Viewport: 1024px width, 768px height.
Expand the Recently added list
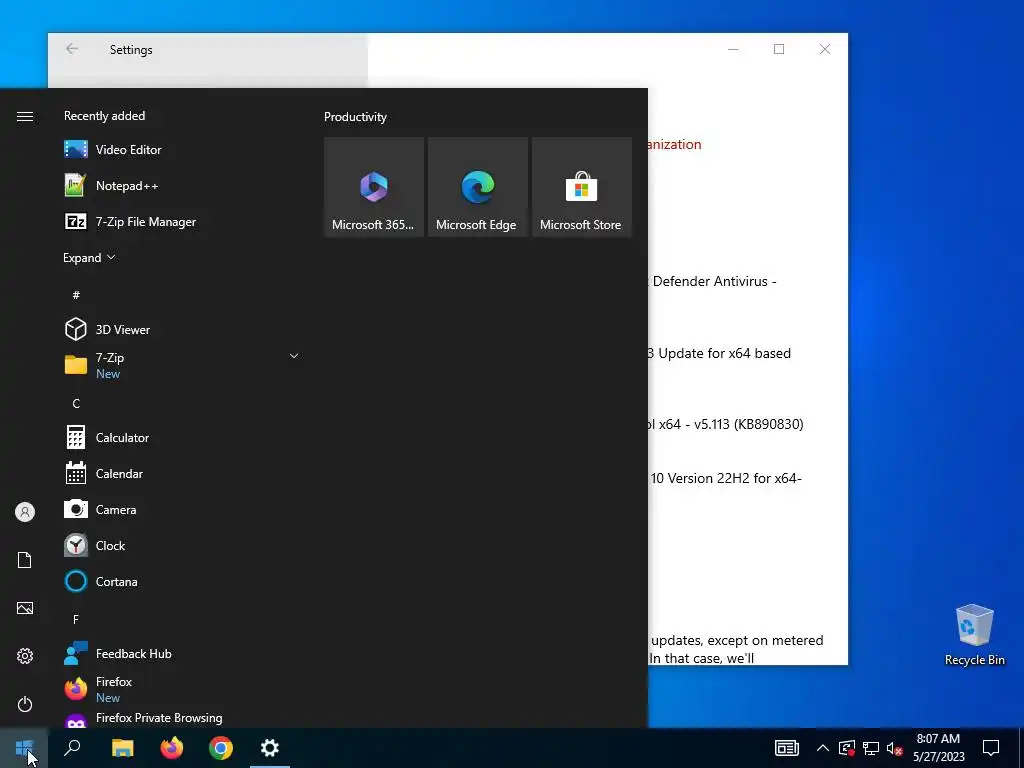click(89, 257)
